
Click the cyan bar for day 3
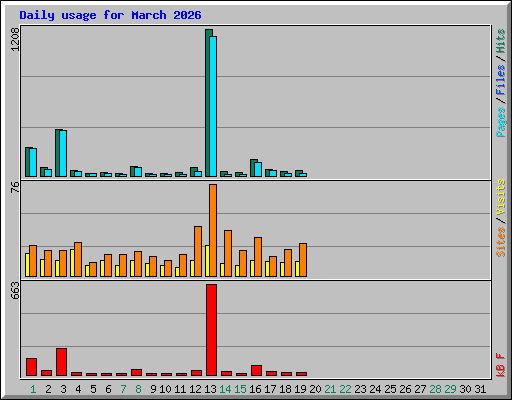point(63,153)
